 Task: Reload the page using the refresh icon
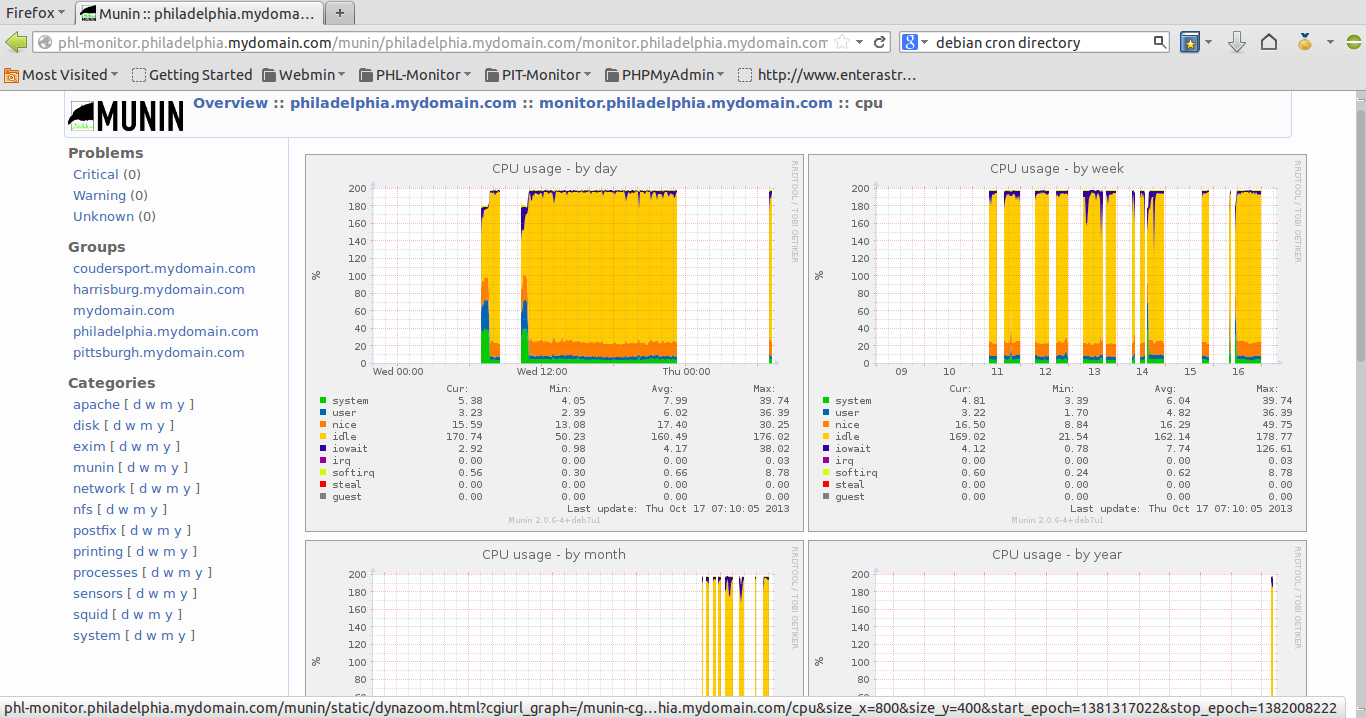pyautogui.click(x=879, y=43)
